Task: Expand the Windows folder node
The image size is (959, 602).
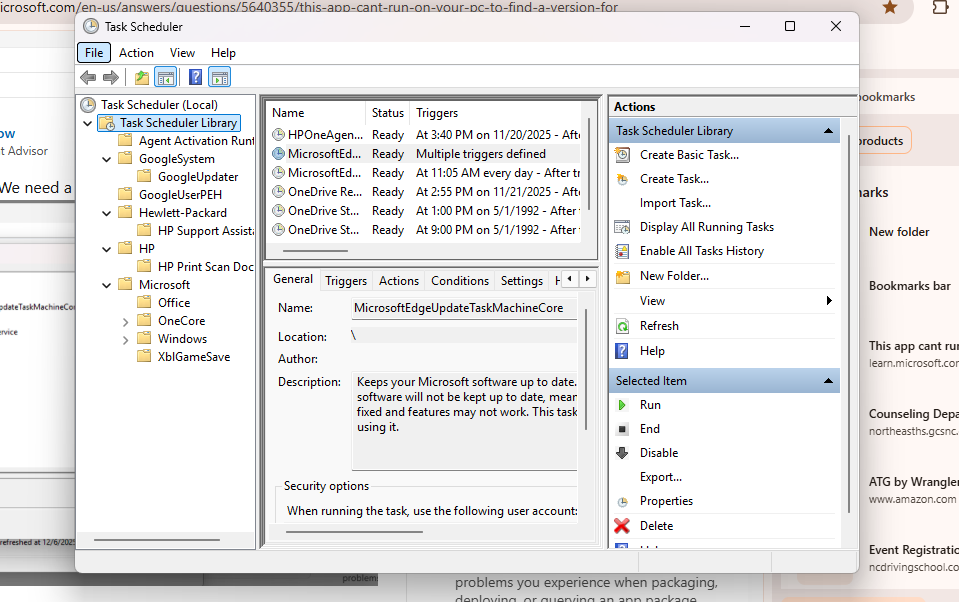Action: (125, 340)
